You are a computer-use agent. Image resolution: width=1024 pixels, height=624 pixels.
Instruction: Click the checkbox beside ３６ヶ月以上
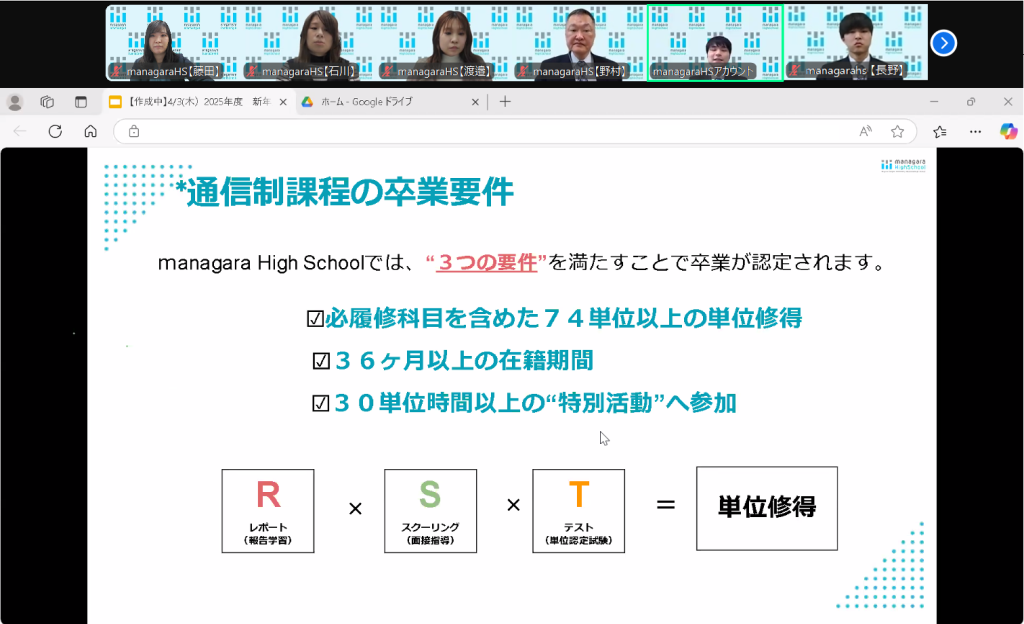(x=321, y=361)
